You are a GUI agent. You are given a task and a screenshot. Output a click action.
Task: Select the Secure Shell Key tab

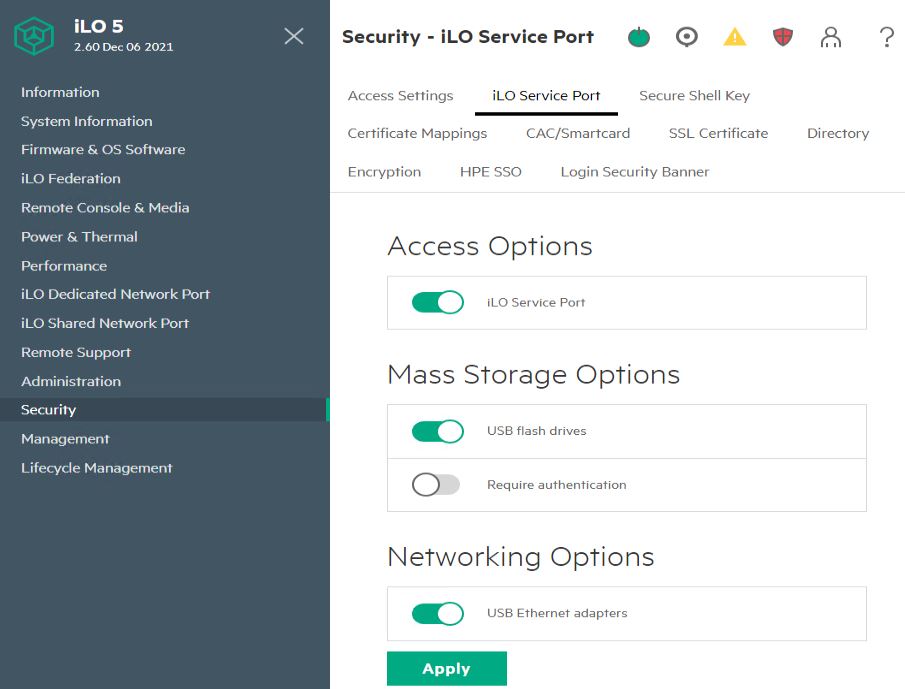click(694, 96)
